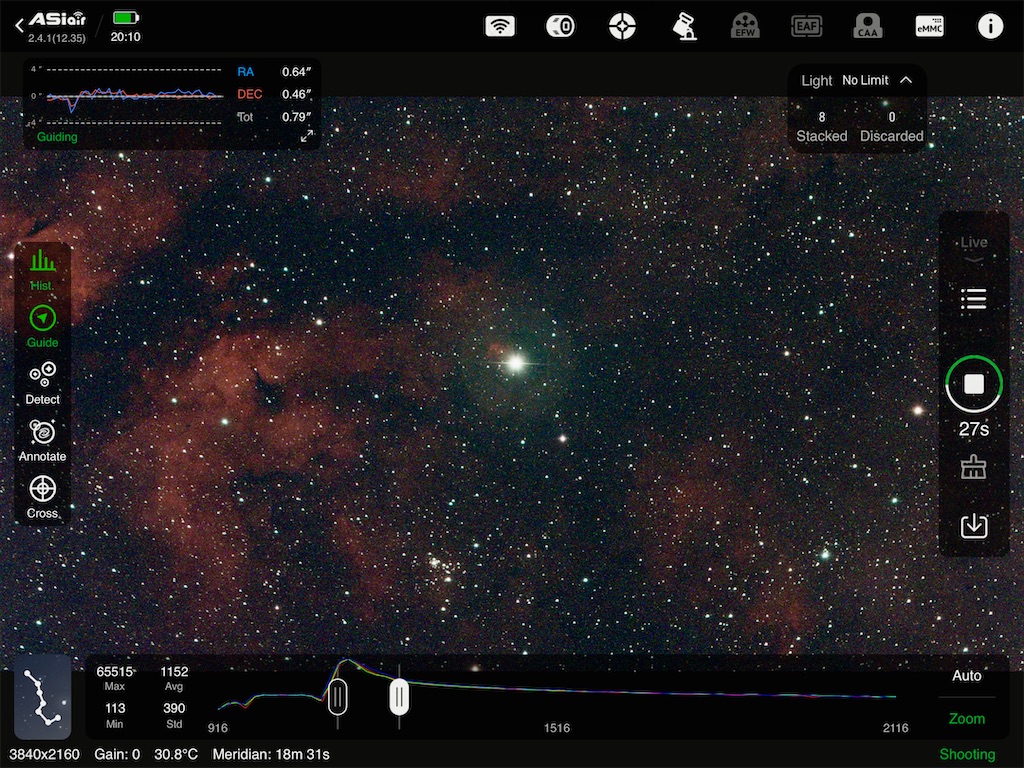Open the telescope mount settings
The width and height of the screenshot is (1024, 768).
(685, 26)
